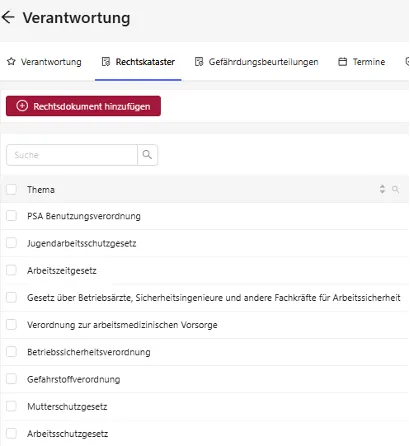Click the document icon beside Gefährdungsbeurteilungen

click(199, 62)
